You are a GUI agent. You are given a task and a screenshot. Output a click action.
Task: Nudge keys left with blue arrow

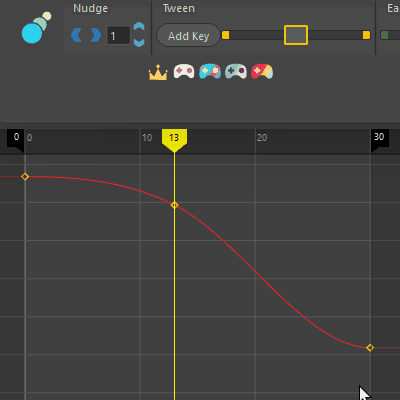pyautogui.click(x=76, y=35)
